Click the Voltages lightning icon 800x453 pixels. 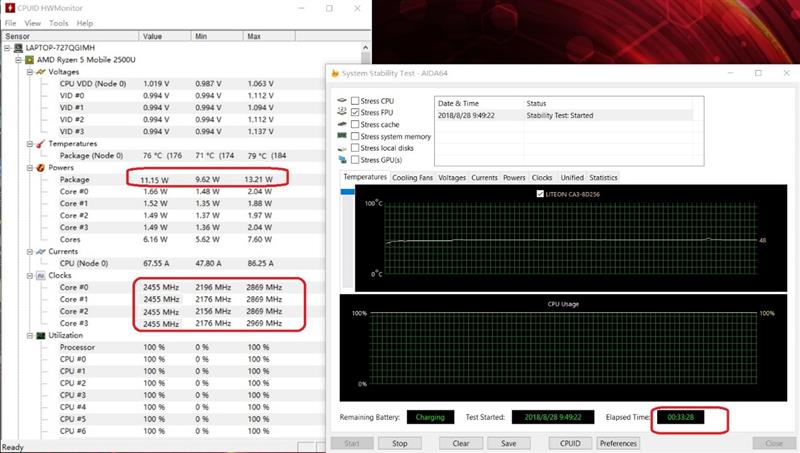[x=41, y=72]
